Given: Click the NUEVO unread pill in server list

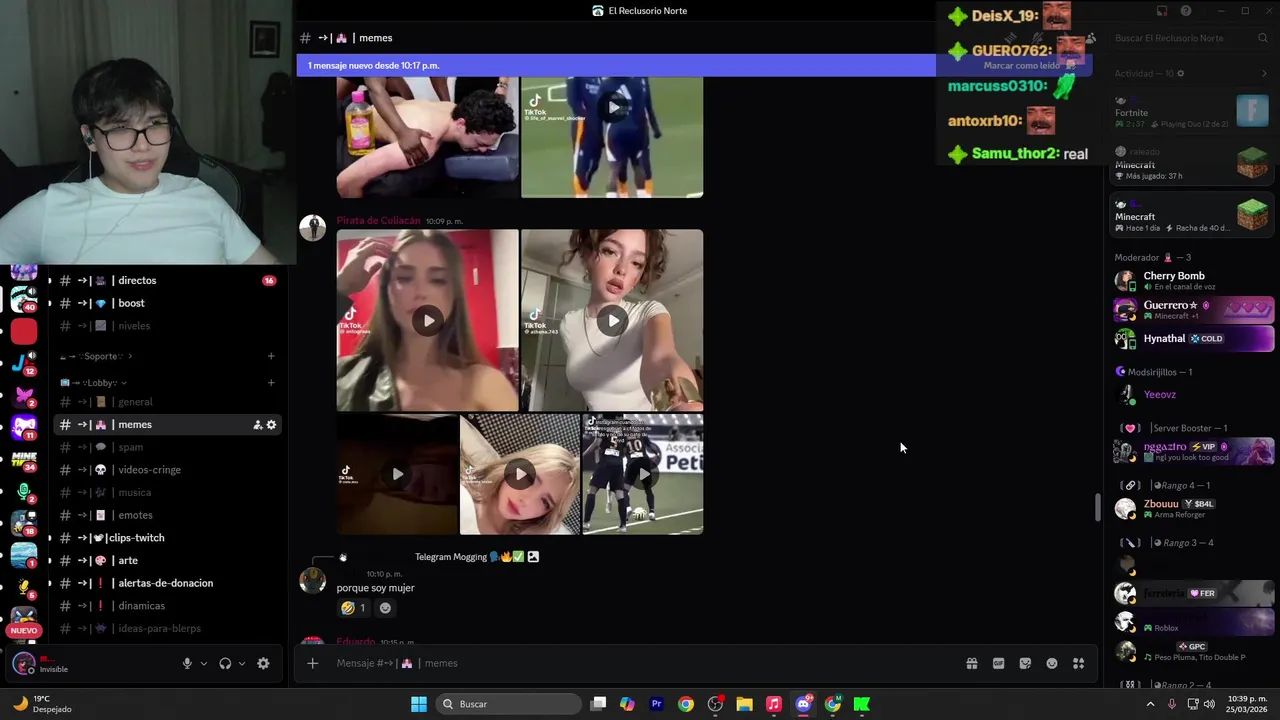Looking at the screenshot, I should (x=24, y=631).
